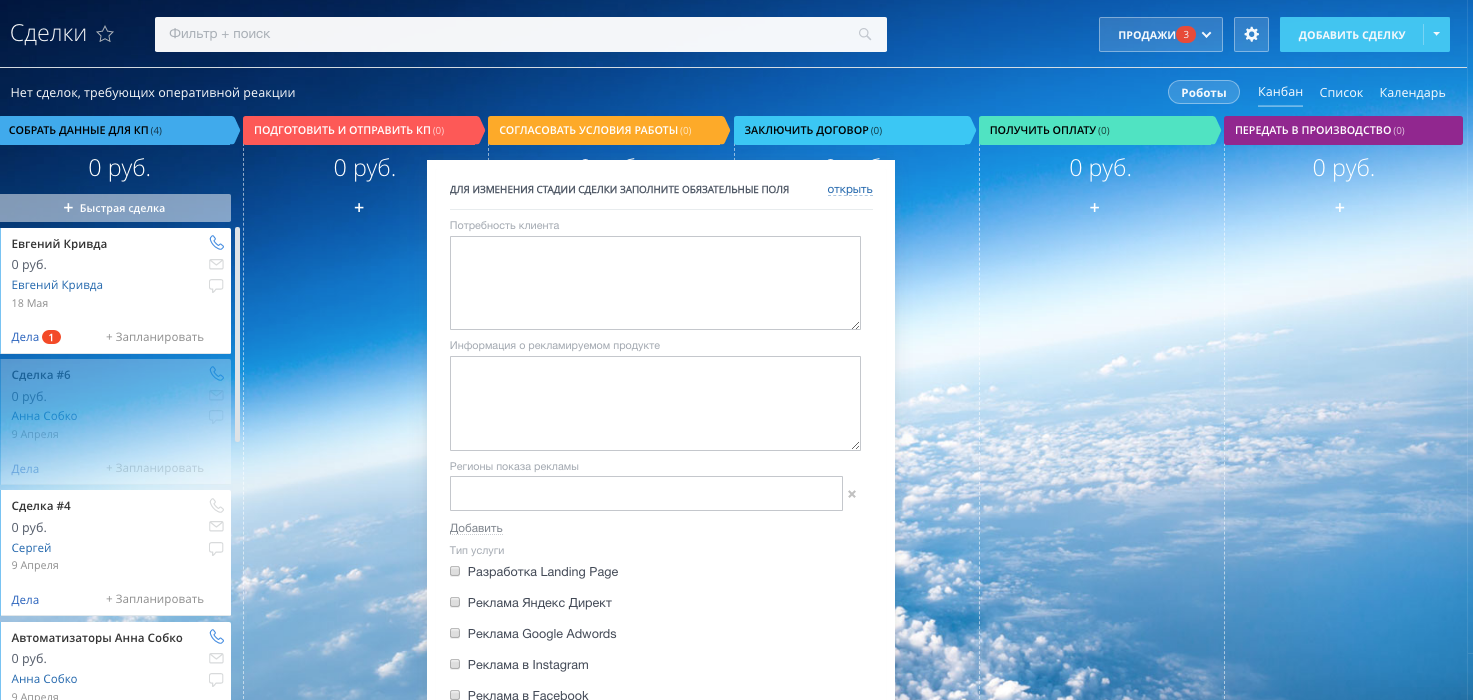Image resolution: width=1473 pixels, height=700 pixels.
Task: Focus the Фильтр + поиск field
Action: (x=521, y=34)
